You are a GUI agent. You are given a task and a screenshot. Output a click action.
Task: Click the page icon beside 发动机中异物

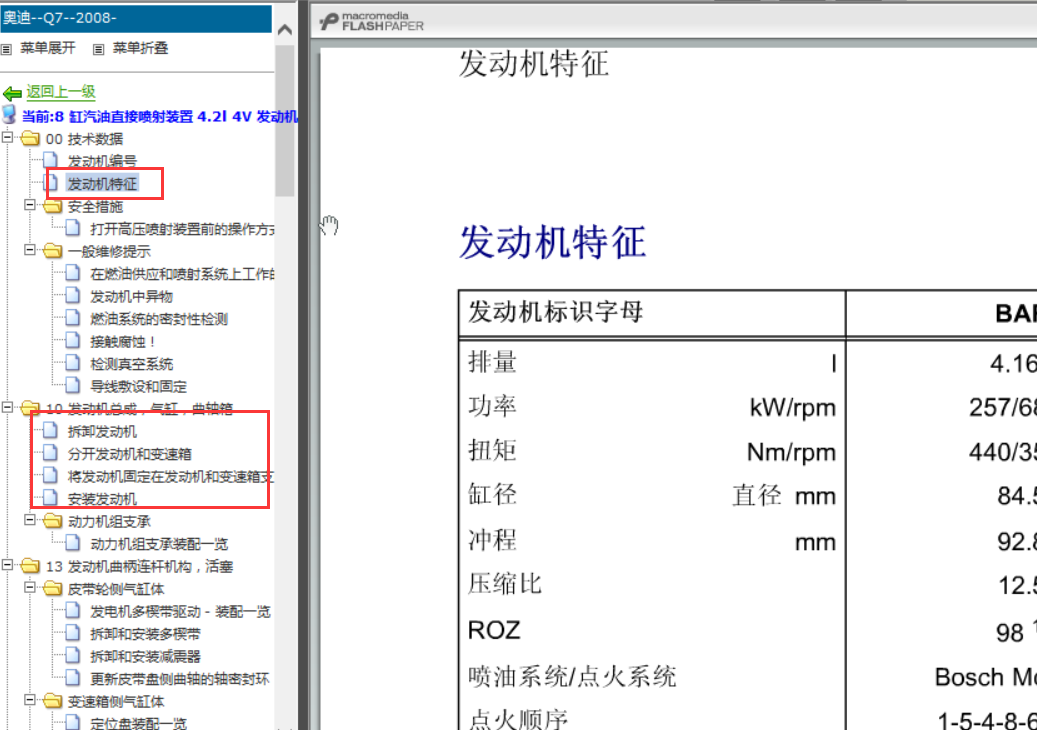(x=73, y=295)
